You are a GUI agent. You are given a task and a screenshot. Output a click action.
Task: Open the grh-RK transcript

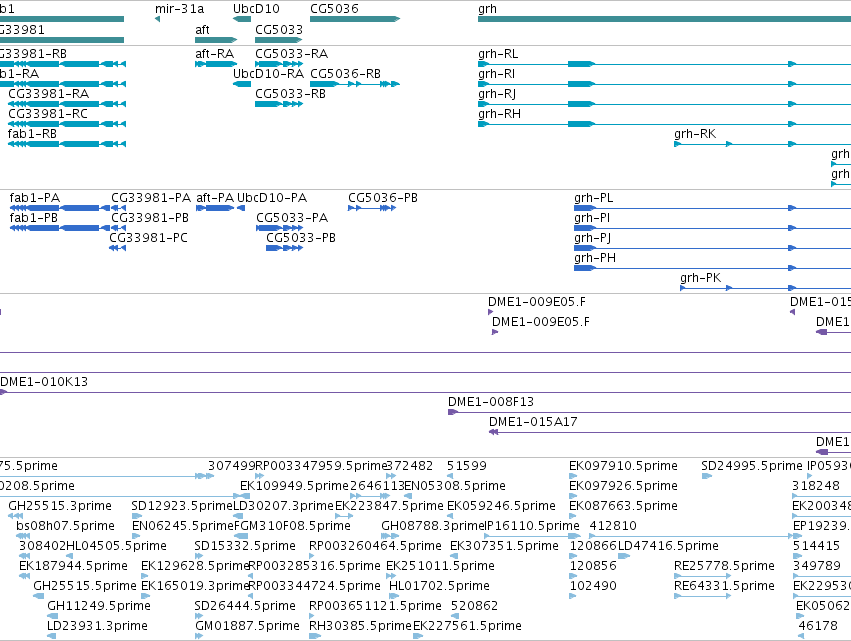pos(763,144)
